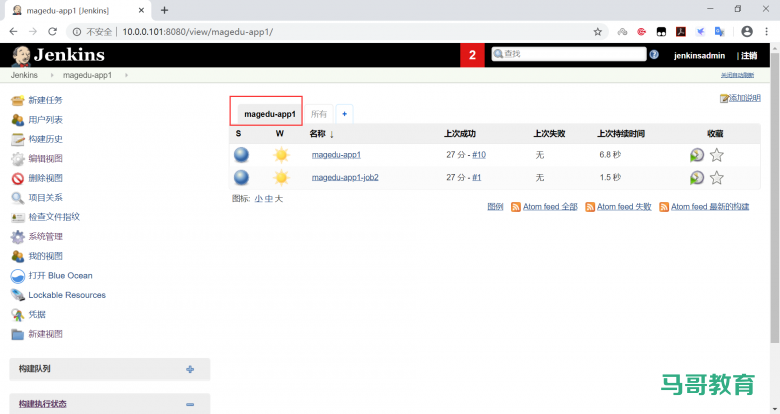Click blue status ball of magedu-app1-job2

241,178
